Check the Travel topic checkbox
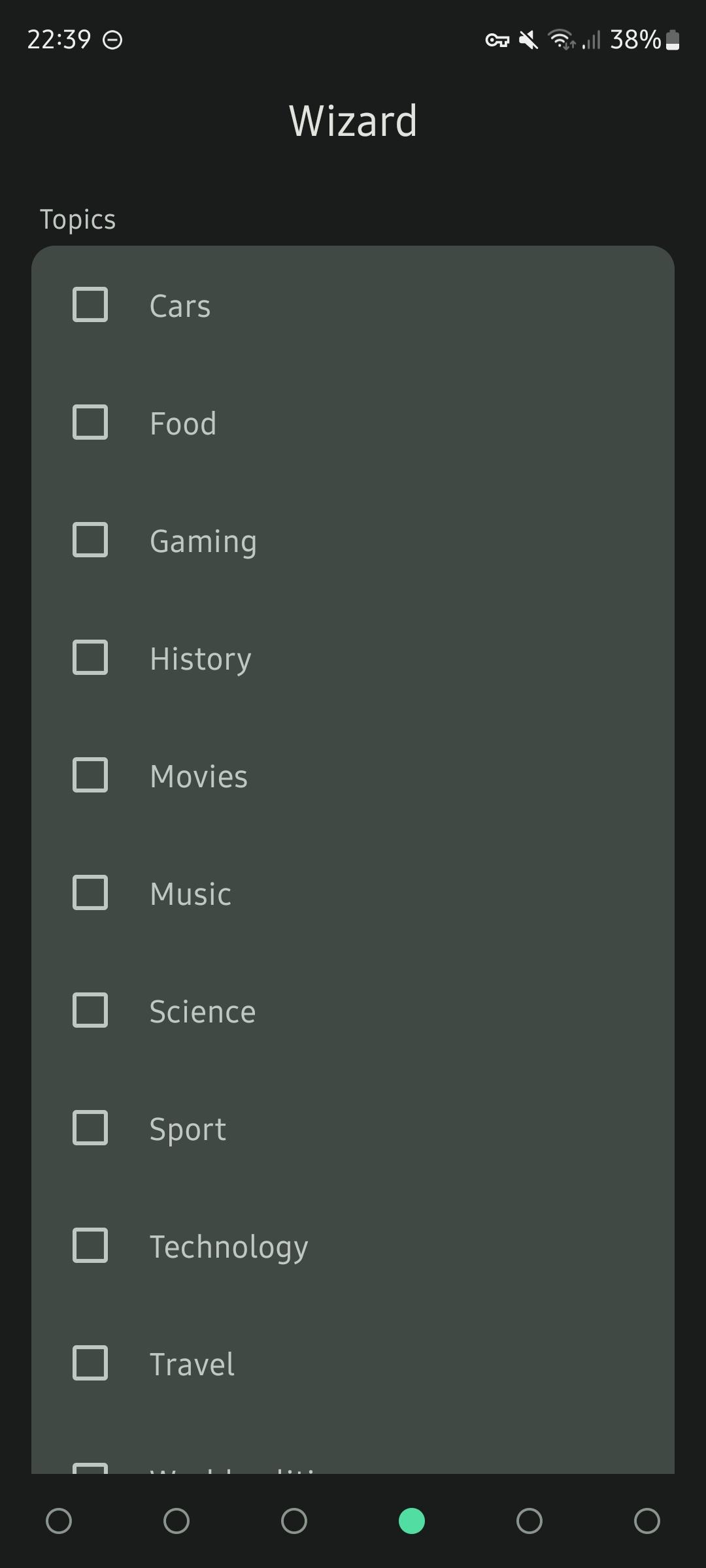This screenshot has width=706, height=1568. coord(90,1363)
